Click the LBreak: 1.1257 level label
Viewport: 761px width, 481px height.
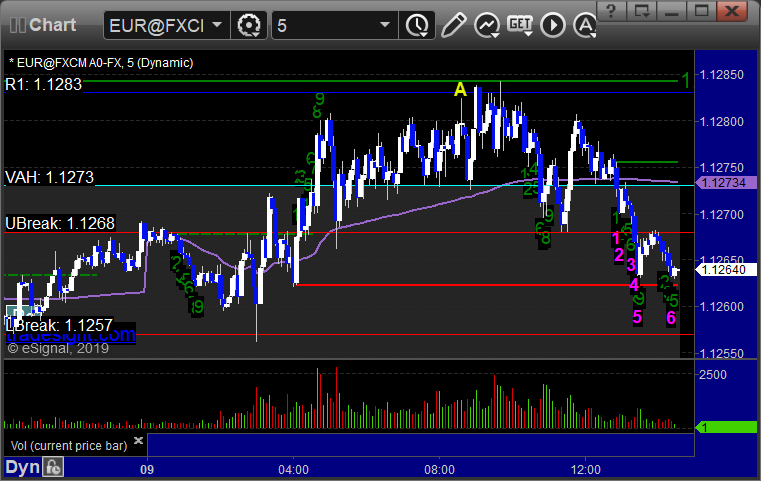[59, 325]
